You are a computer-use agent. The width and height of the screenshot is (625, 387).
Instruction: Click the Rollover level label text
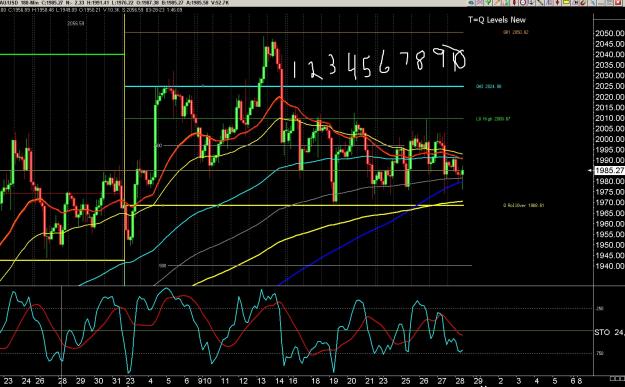pos(523,205)
